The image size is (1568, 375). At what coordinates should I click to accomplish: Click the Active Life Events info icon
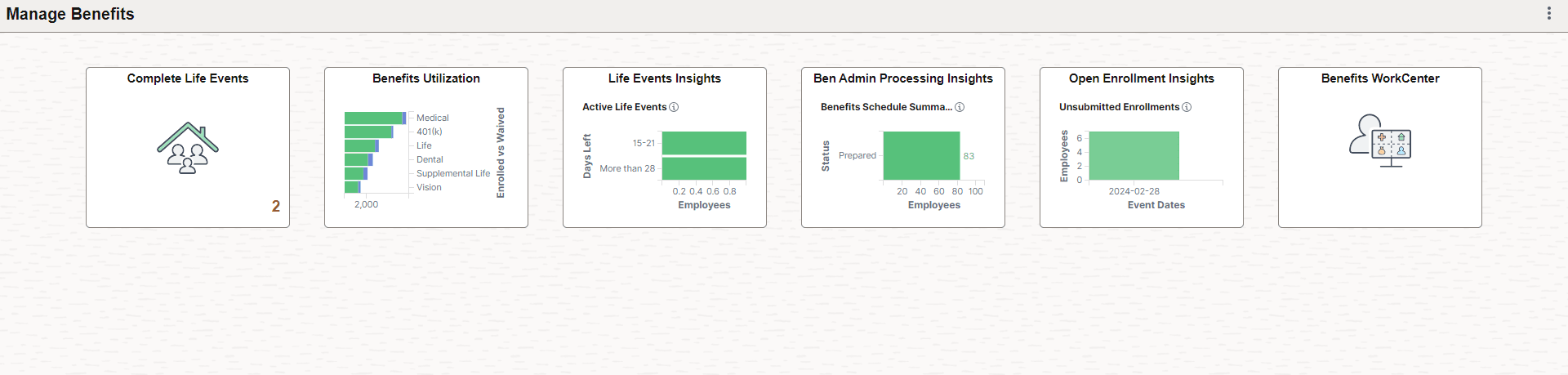(674, 107)
